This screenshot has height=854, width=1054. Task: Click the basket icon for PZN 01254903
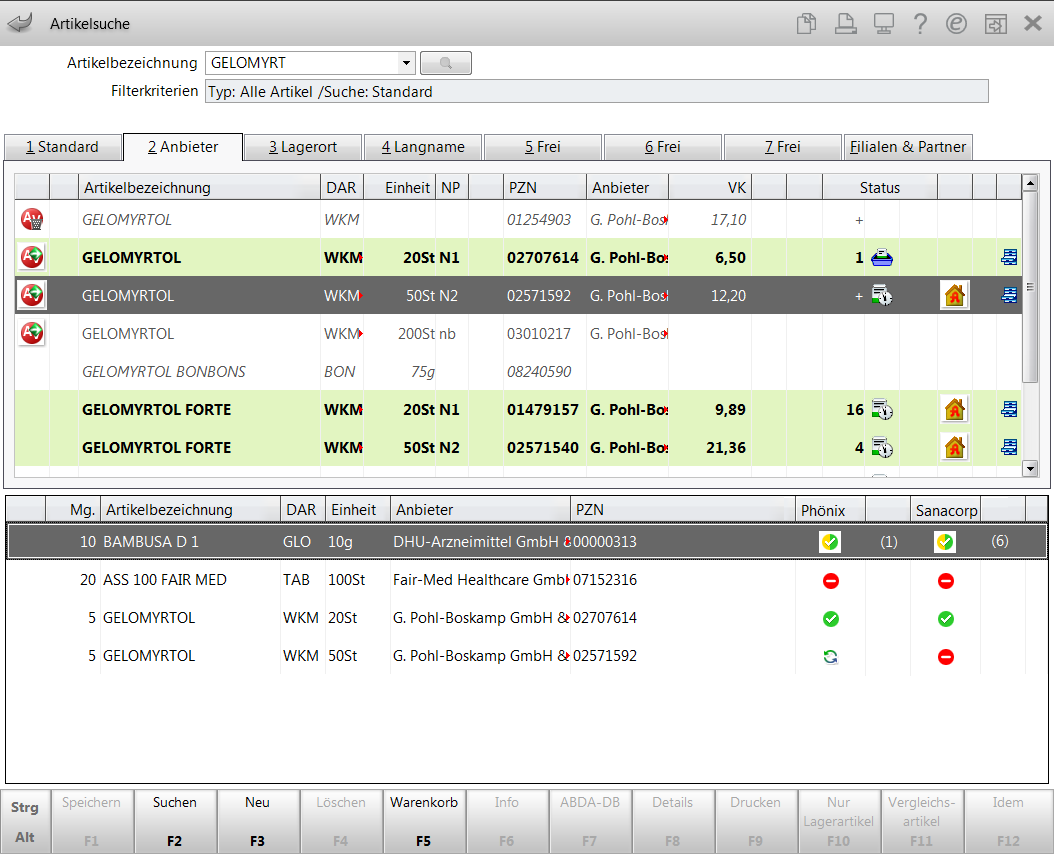coord(32,219)
